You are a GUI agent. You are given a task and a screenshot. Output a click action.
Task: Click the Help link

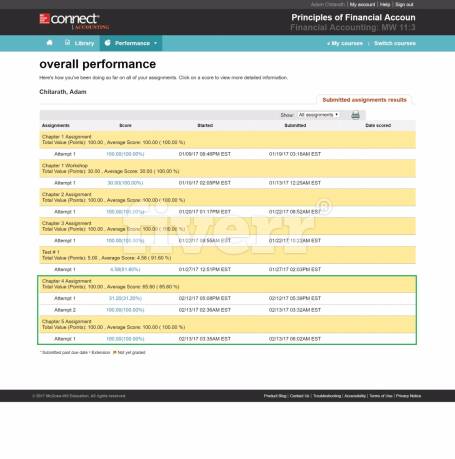coord(385,4)
